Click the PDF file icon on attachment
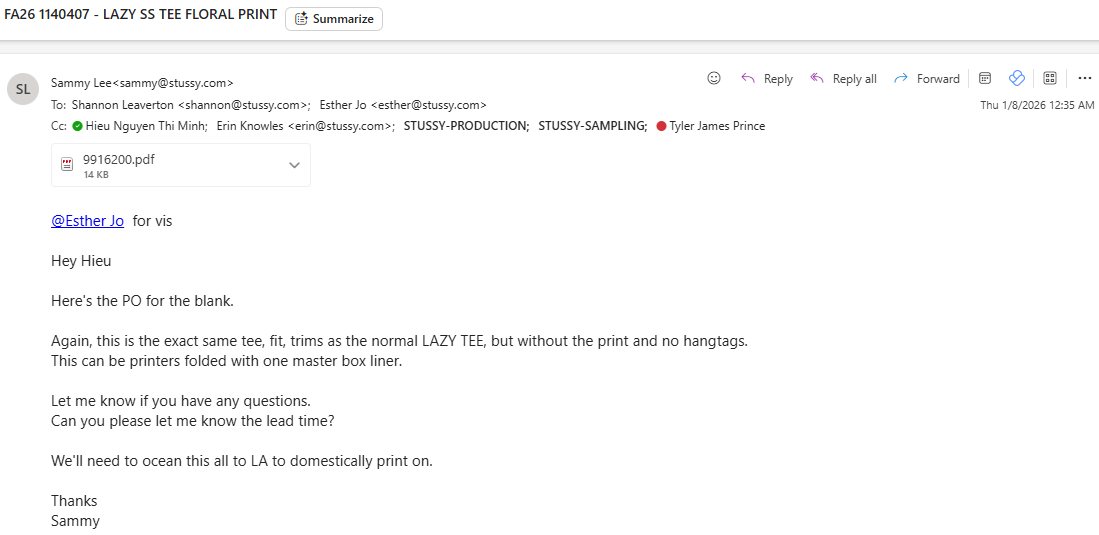 [68, 165]
